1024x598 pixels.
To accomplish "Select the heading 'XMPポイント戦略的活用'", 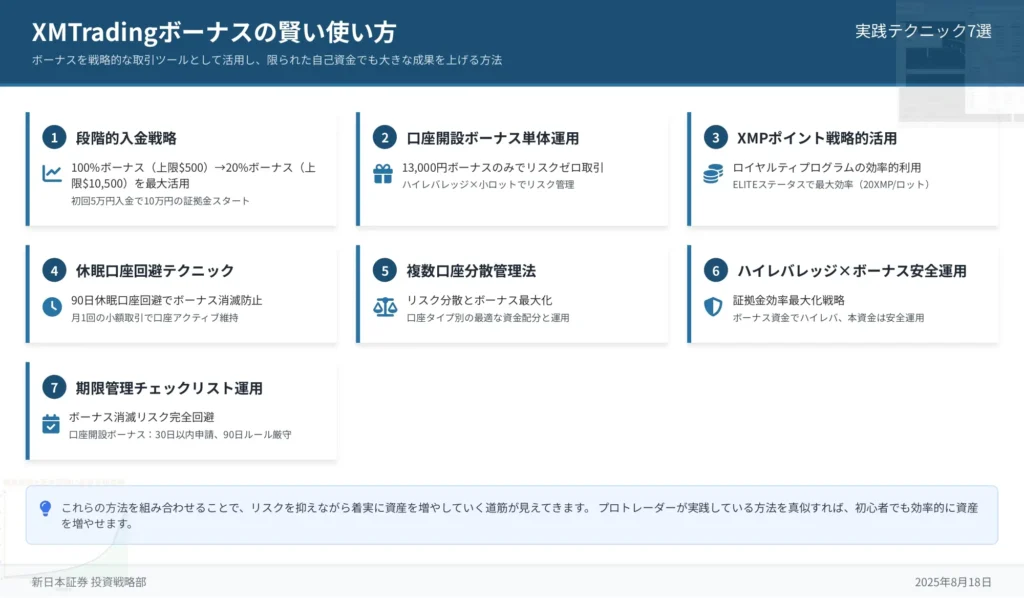I will (x=817, y=138).
